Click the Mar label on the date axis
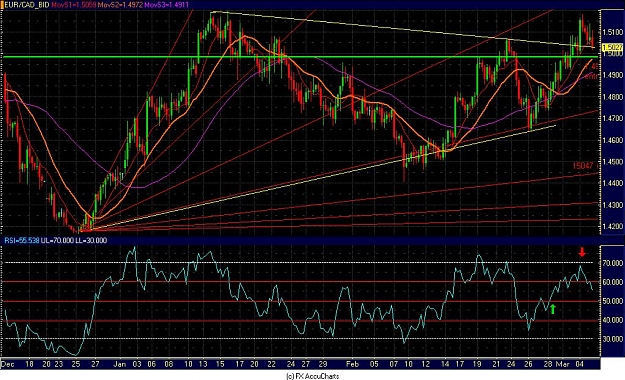This screenshot has width=625, height=380. coord(562,364)
